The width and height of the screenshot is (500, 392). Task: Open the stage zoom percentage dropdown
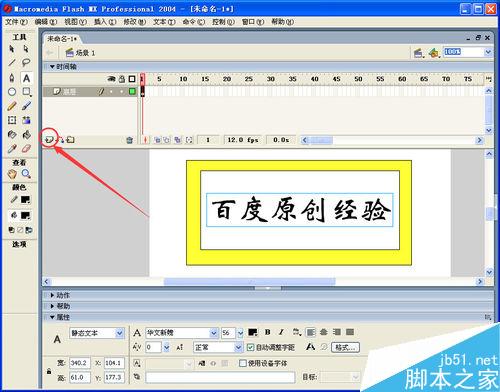point(488,52)
